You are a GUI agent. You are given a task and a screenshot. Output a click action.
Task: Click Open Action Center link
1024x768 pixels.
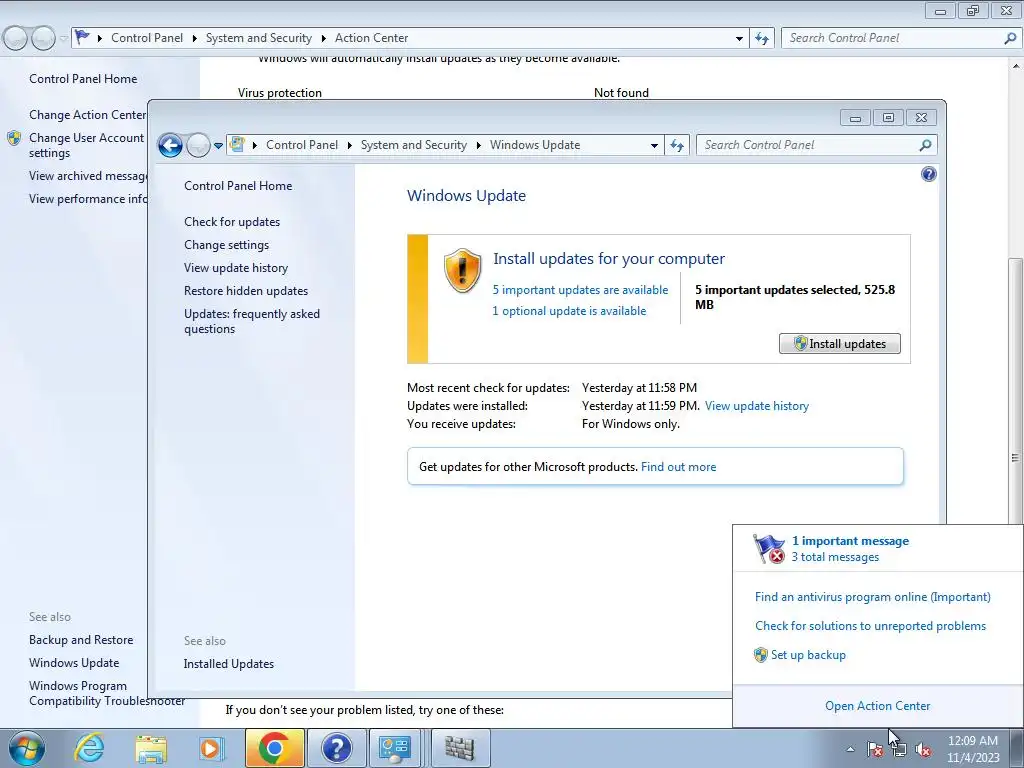pos(878,706)
